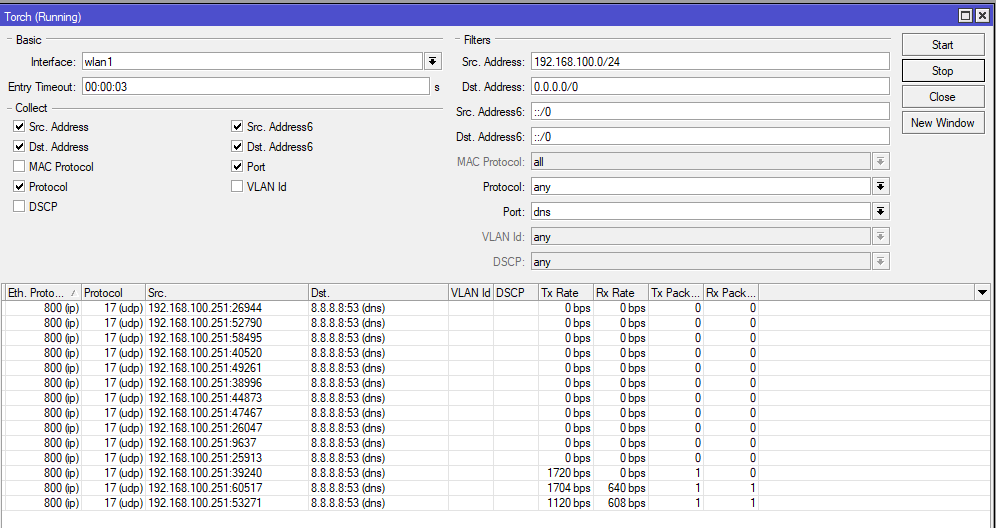Sort by the Dst. column header
Image resolution: width=996 pixels, height=528 pixels.
(x=378, y=293)
